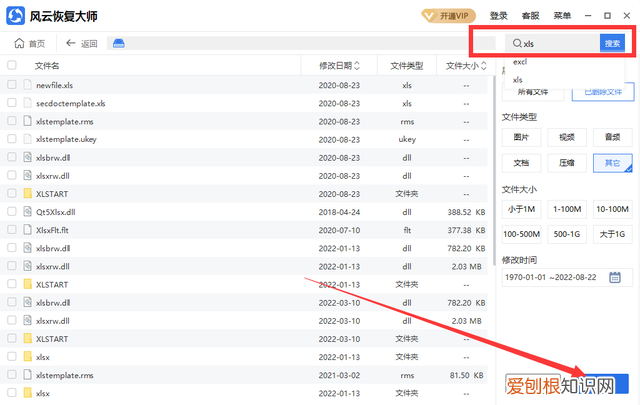Click the home icon labeled 首页
Viewport: 640px width, 405px height.
coord(30,43)
